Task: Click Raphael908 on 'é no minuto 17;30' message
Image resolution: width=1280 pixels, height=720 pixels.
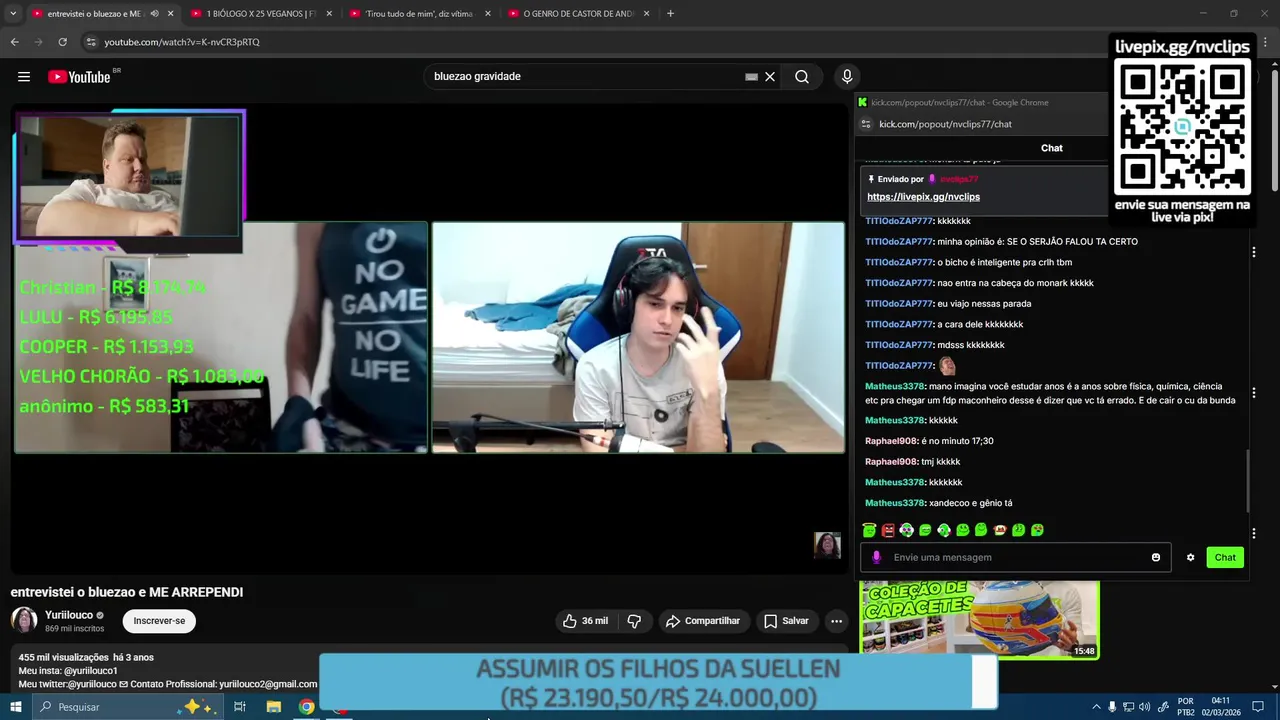Action: [891, 441]
